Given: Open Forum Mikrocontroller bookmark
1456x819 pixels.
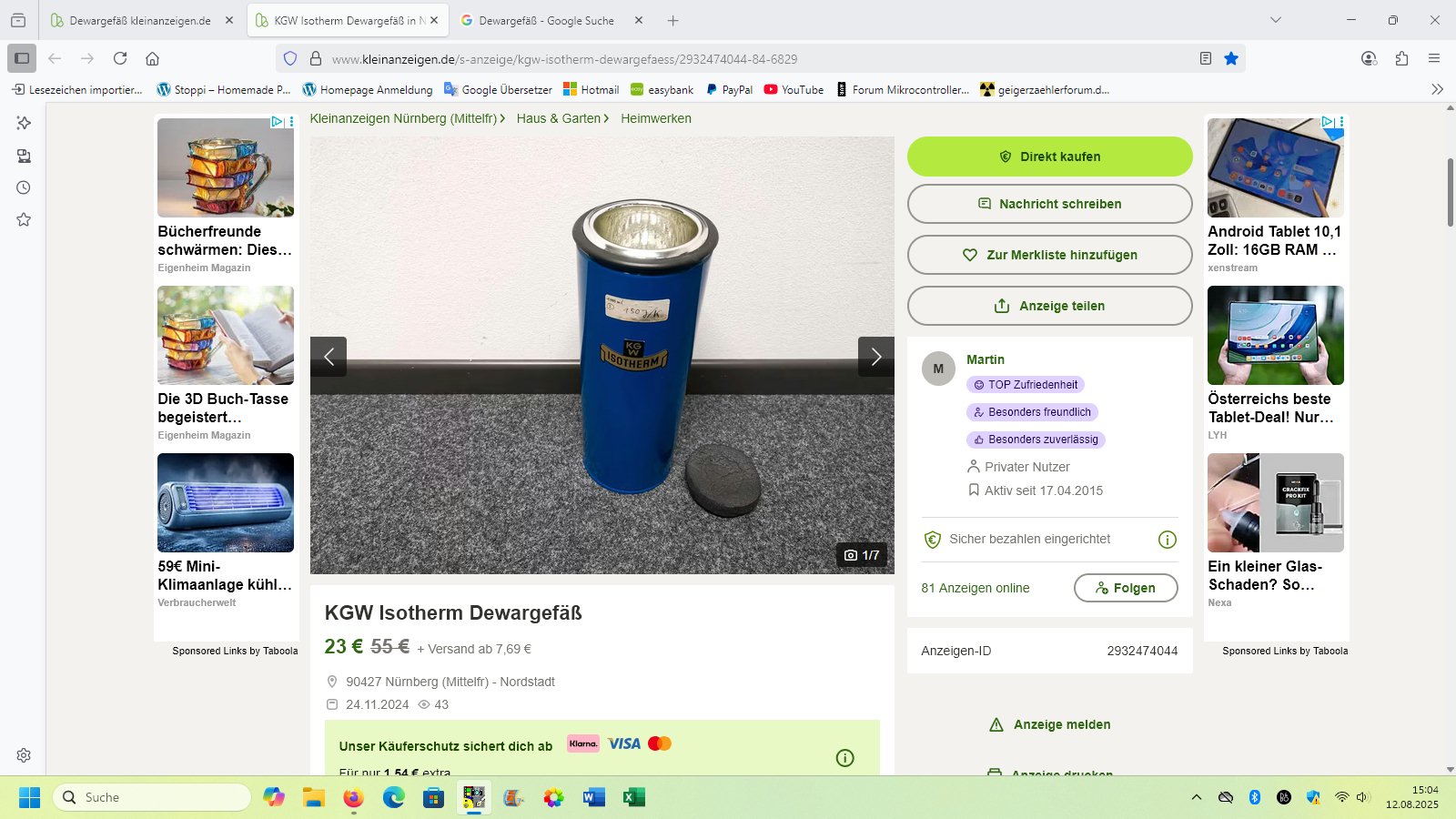Looking at the screenshot, I should 902,89.
